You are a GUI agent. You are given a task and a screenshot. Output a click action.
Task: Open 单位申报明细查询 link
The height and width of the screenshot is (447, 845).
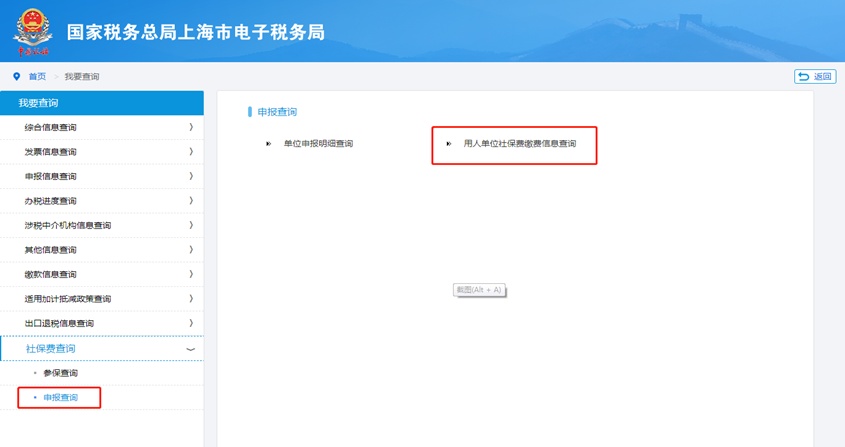pyautogui.click(x=318, y=143)
